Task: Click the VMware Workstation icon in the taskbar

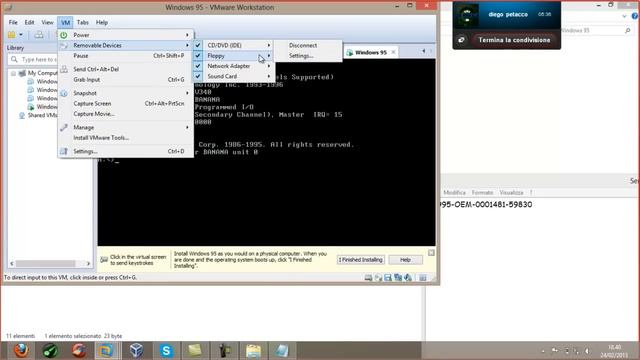Action: click(x=107, y=351)
